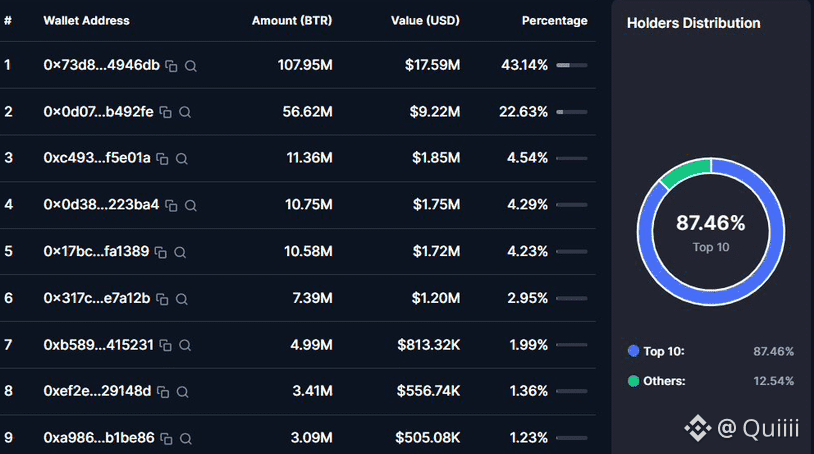814x454 pixels.
Task: Copy wallet address 0x73d8...4946db
Action: [171, 66]
